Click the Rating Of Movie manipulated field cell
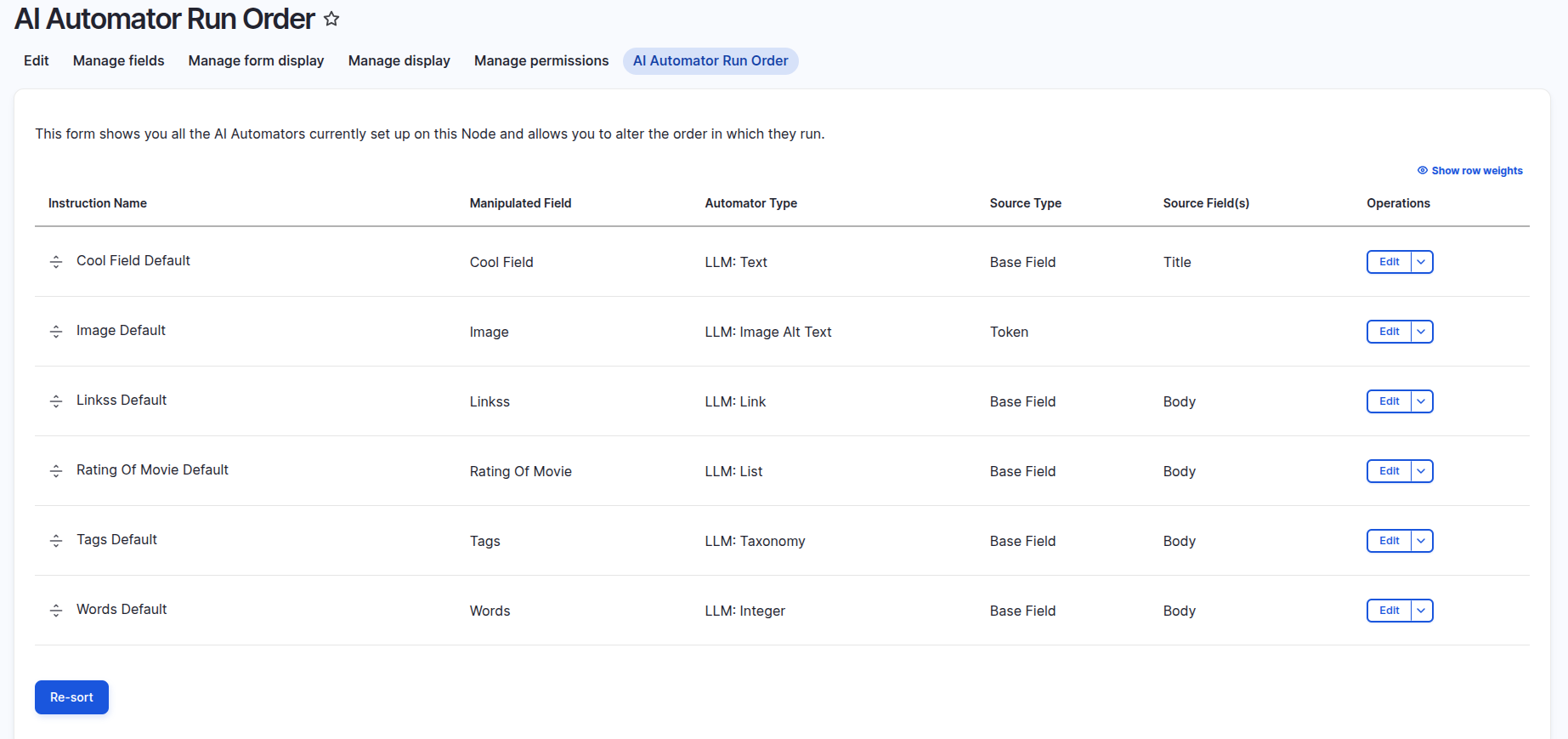Viewport: 1568px width, 739px height. click(x=521, y=471)
